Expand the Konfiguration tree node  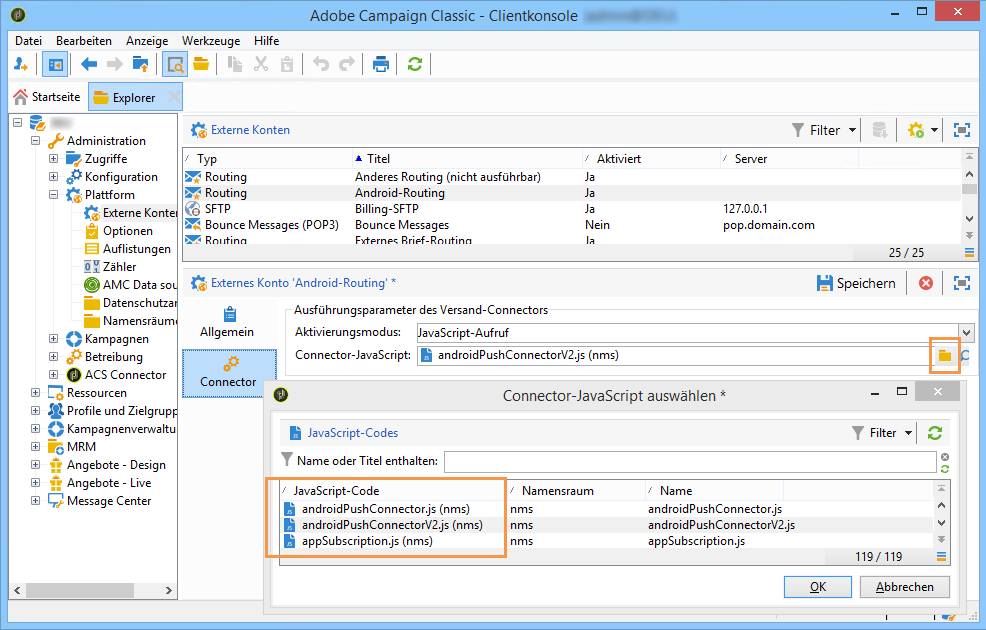pos(53,177)
